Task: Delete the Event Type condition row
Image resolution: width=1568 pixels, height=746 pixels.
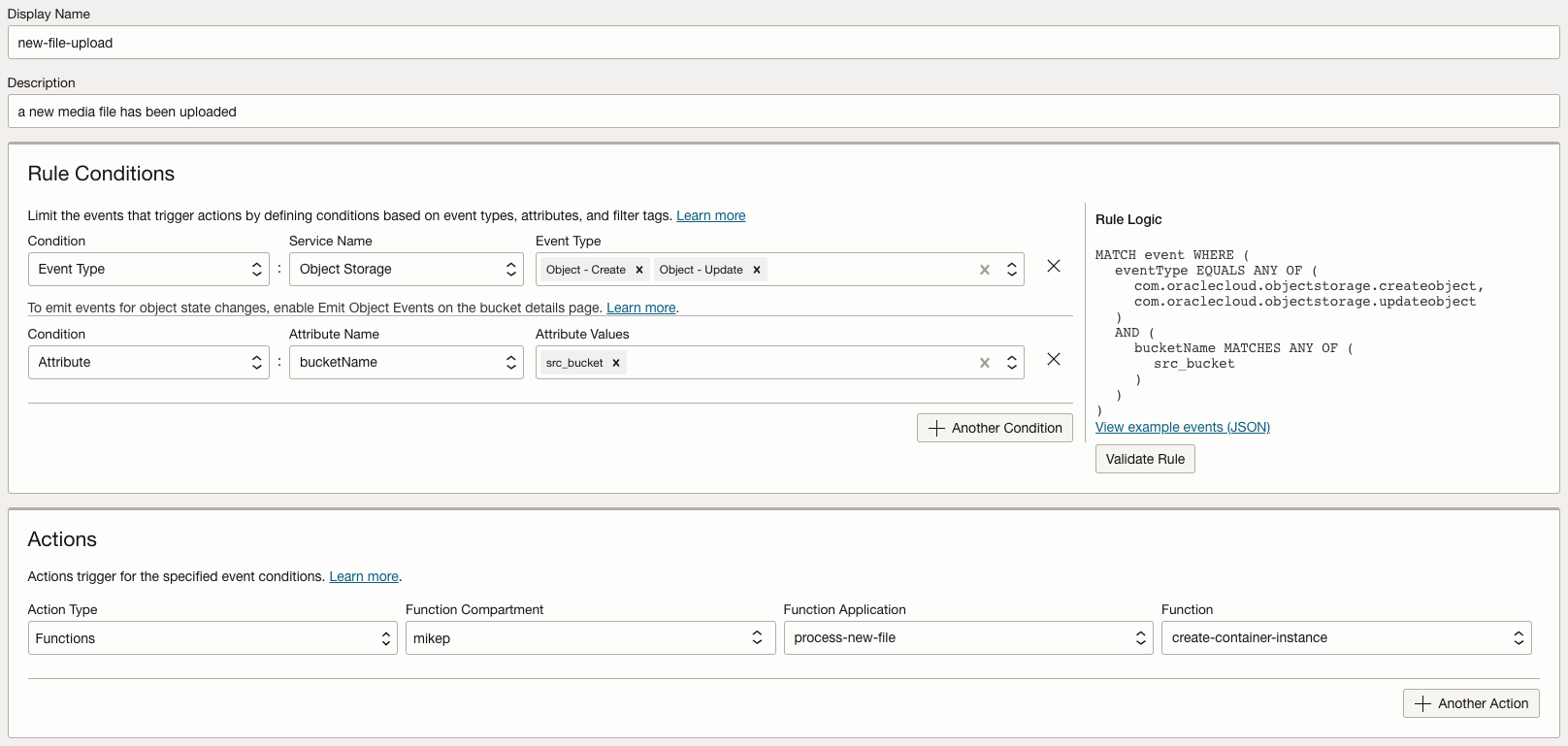Action: point(1054,266)
